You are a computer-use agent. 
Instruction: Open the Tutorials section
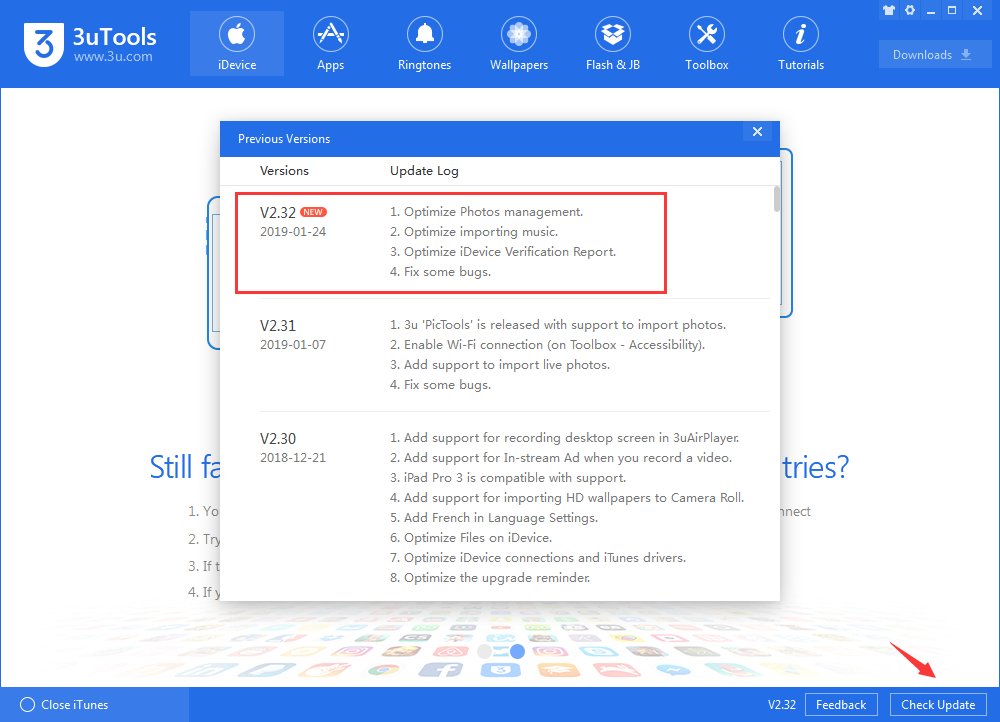tap(800, 43)
